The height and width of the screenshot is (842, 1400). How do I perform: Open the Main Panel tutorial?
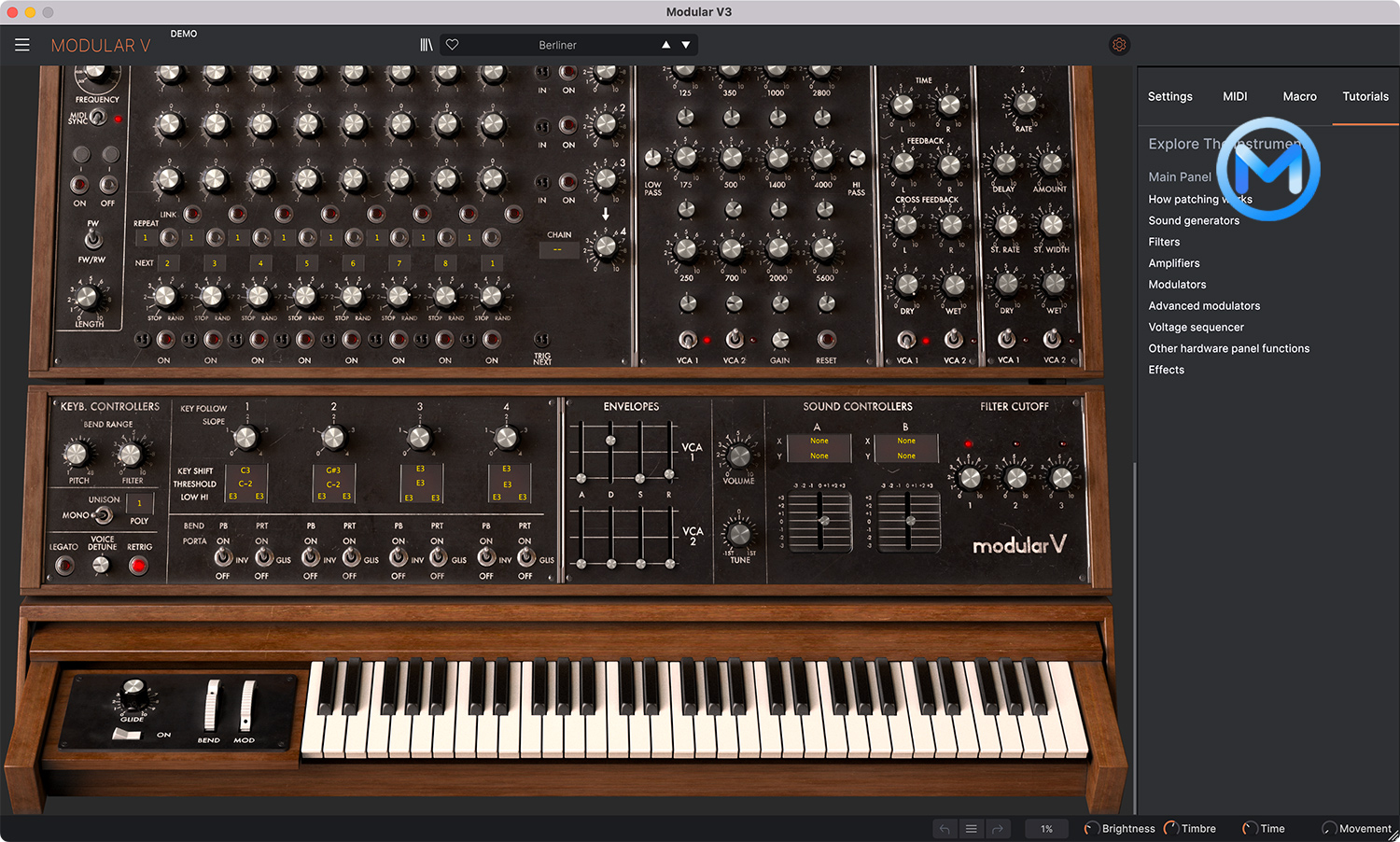point(1180,176)
